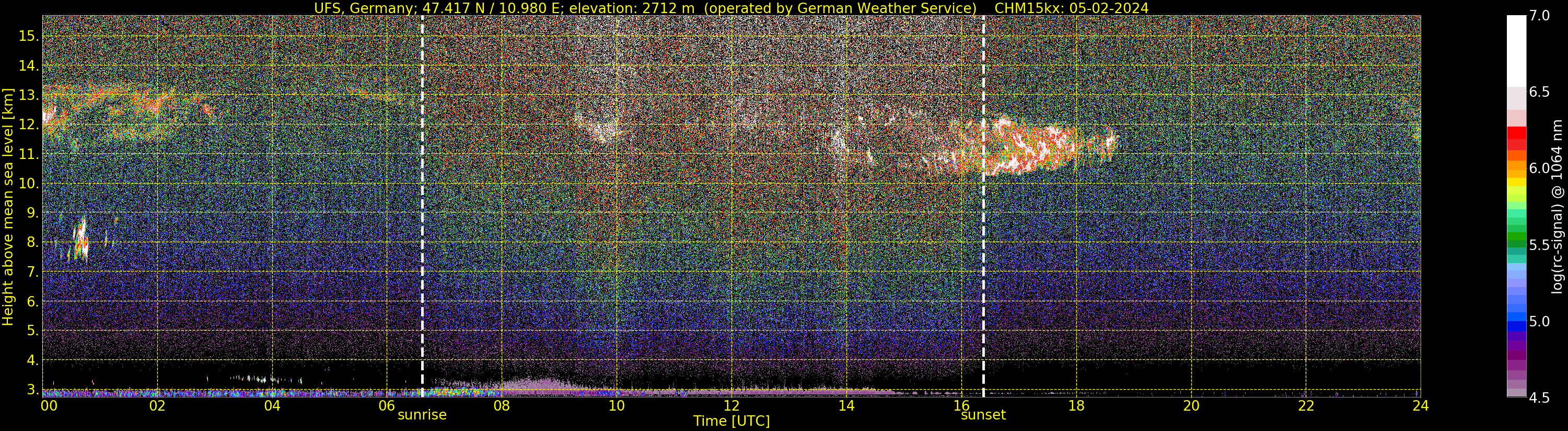Click the height axis tick '13.'

(29, 95)
